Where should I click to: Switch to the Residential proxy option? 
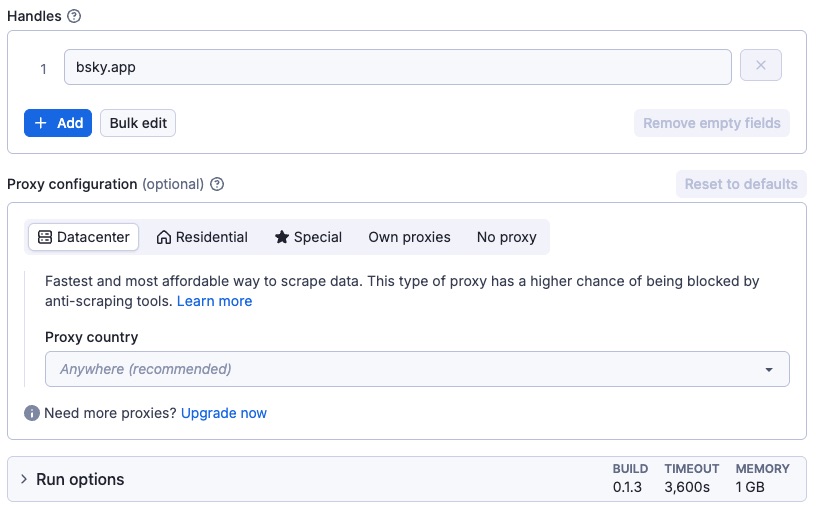pyautogui.click(x=202, y=237)
